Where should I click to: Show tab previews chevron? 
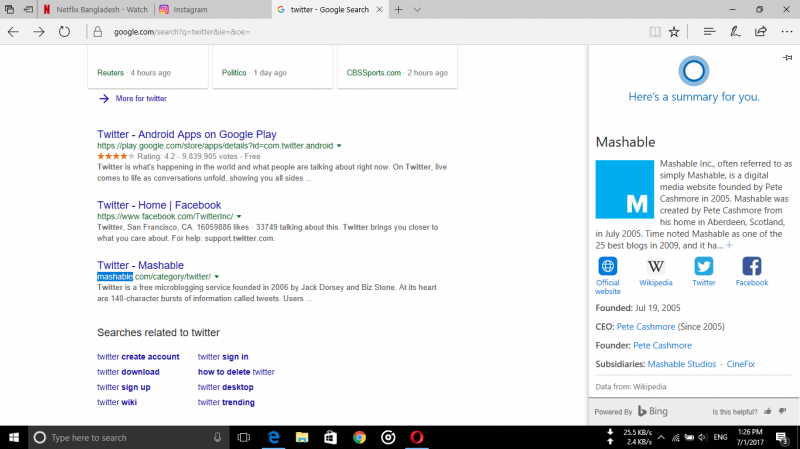417,9
